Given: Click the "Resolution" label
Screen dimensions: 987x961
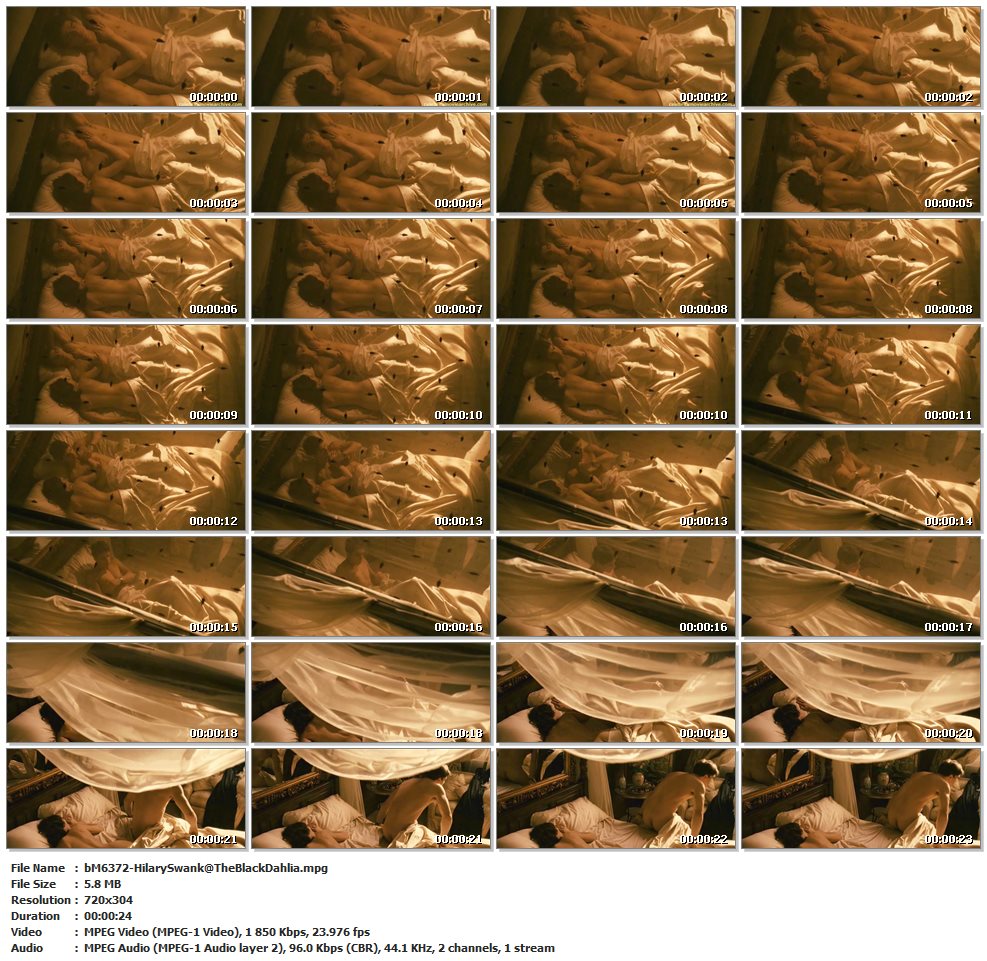Looking at the screenshot, I should point(41,900).
